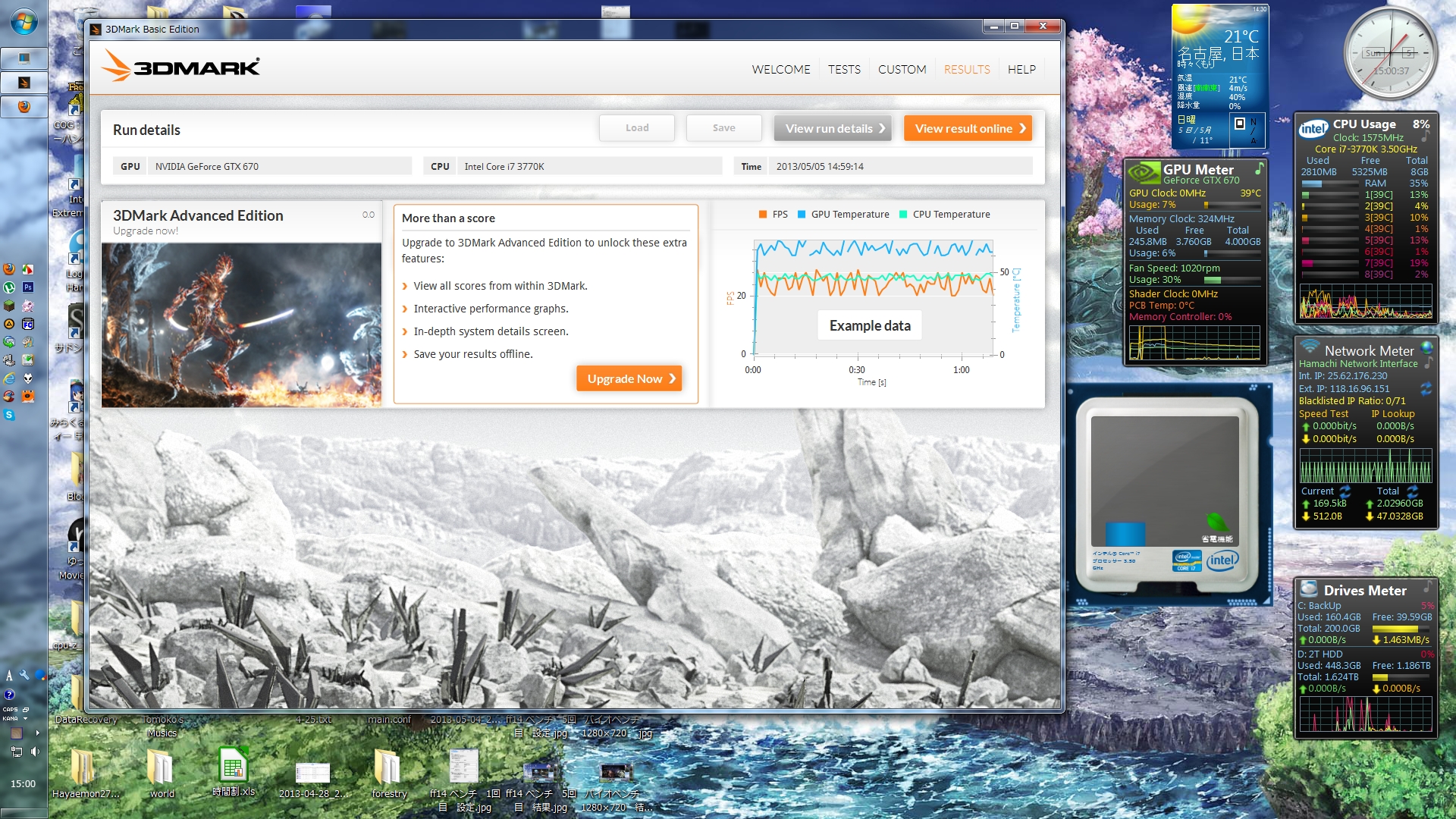
Task: Click the Intel logo in CPU Usage gadget
Action: [x=1313, y=128]
